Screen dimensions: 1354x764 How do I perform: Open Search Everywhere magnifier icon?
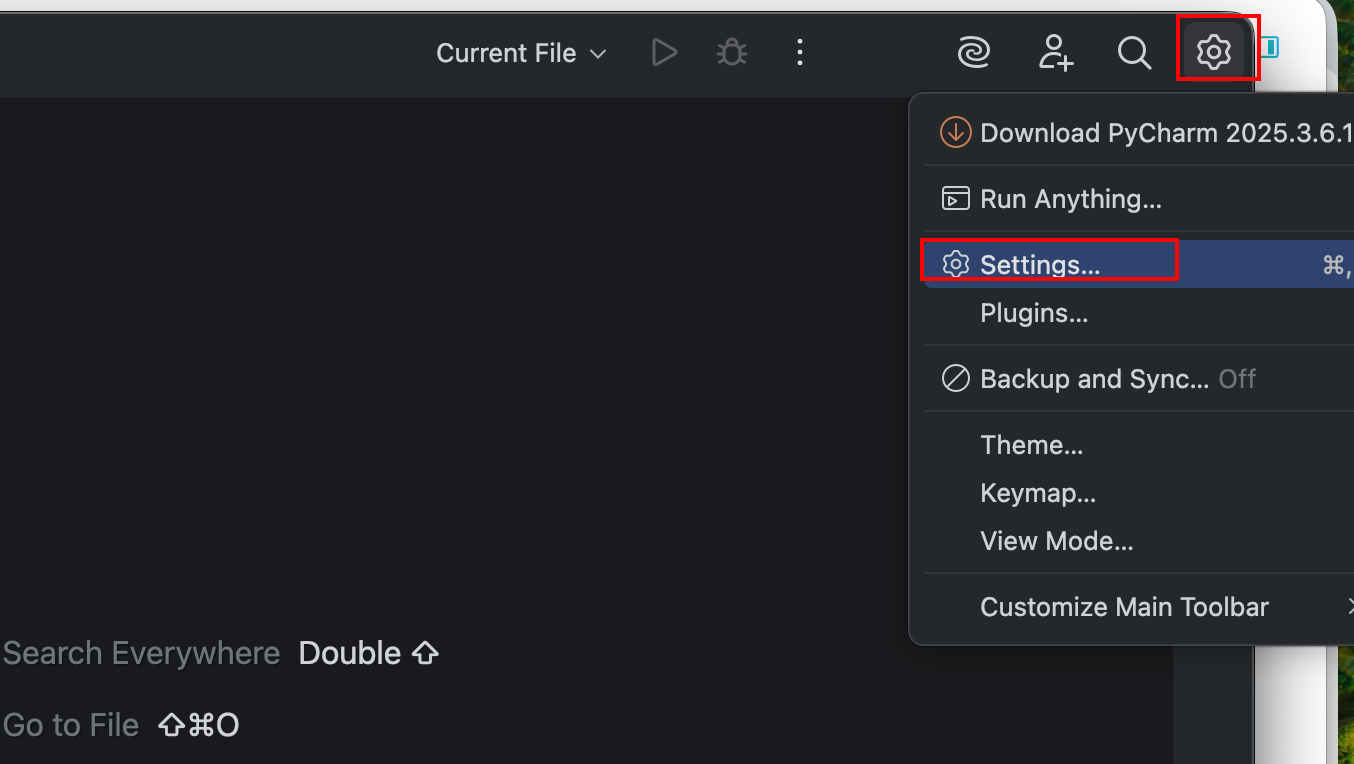(x=1134, y=52)
